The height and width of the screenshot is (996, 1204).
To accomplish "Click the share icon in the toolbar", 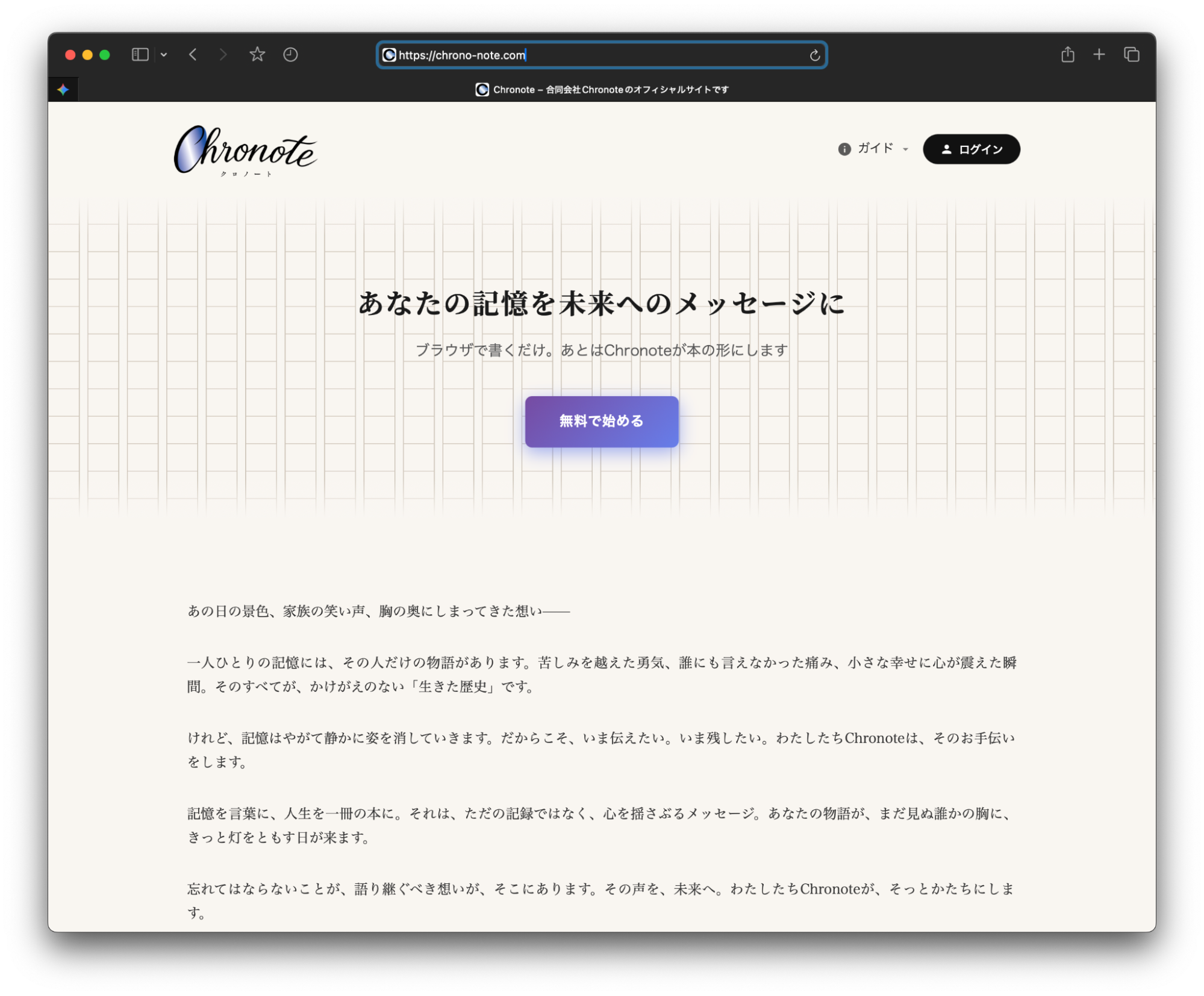I will [x=1068, y=54].
